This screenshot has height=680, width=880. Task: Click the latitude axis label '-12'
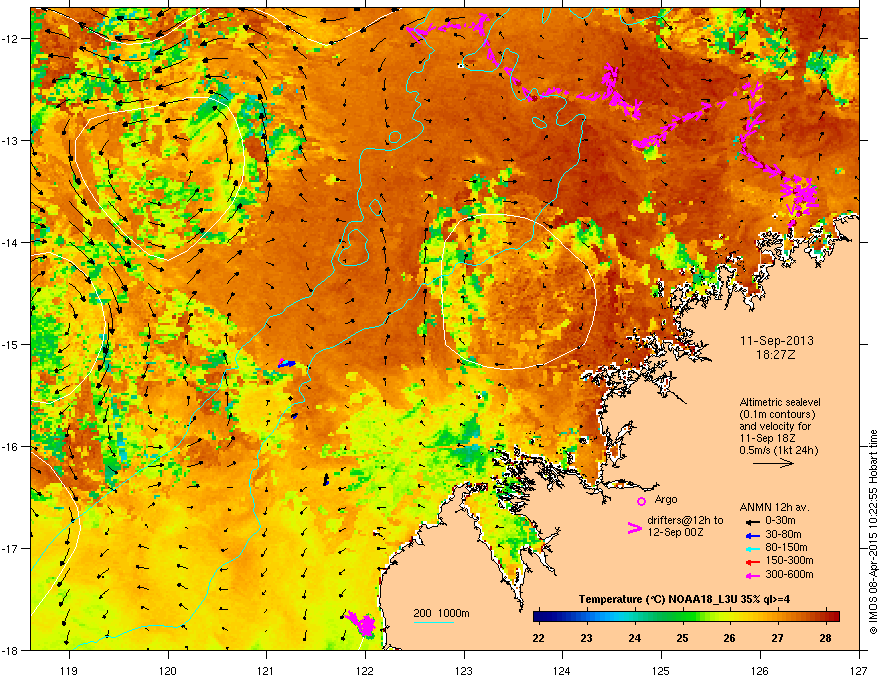pyautogui.click(x=10, y=38)
